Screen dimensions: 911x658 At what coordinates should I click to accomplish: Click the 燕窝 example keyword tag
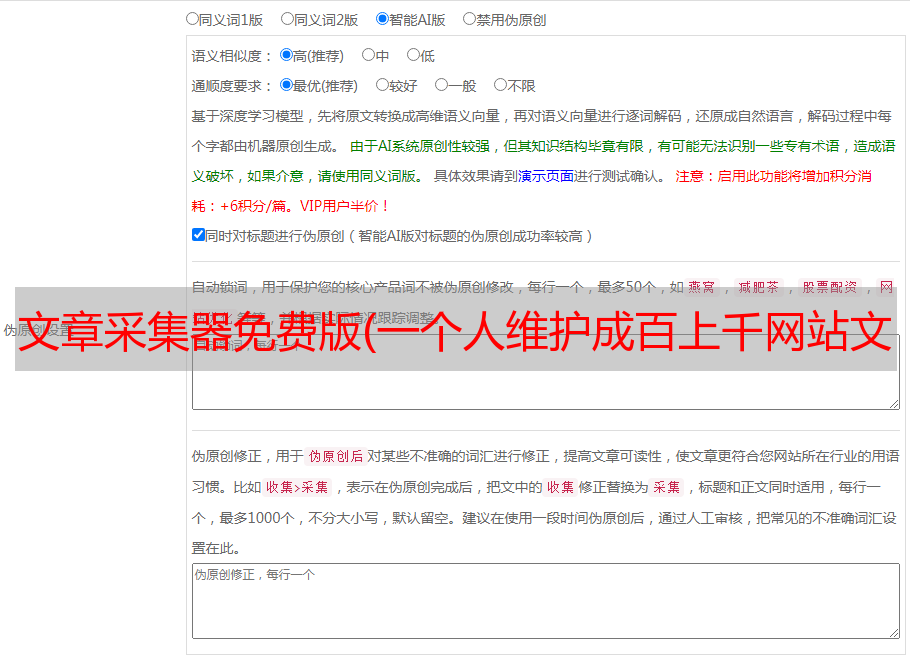[x=701, y=287]
